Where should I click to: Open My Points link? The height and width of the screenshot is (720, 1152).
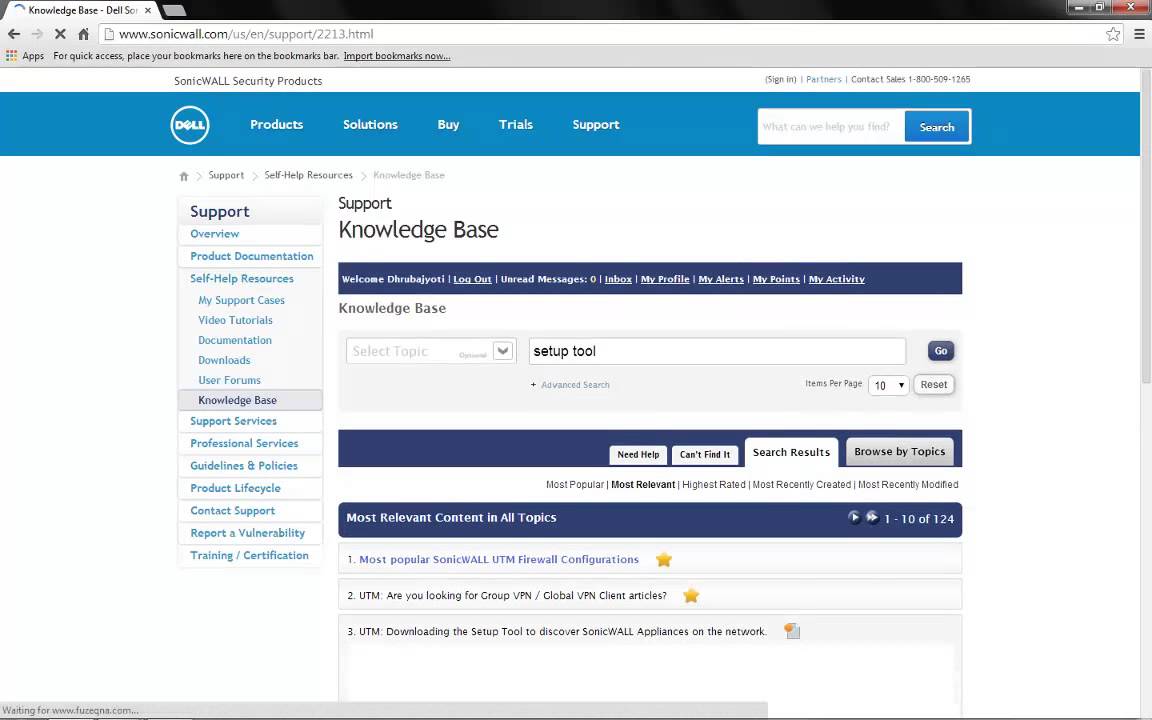click(x=776, y=279)
